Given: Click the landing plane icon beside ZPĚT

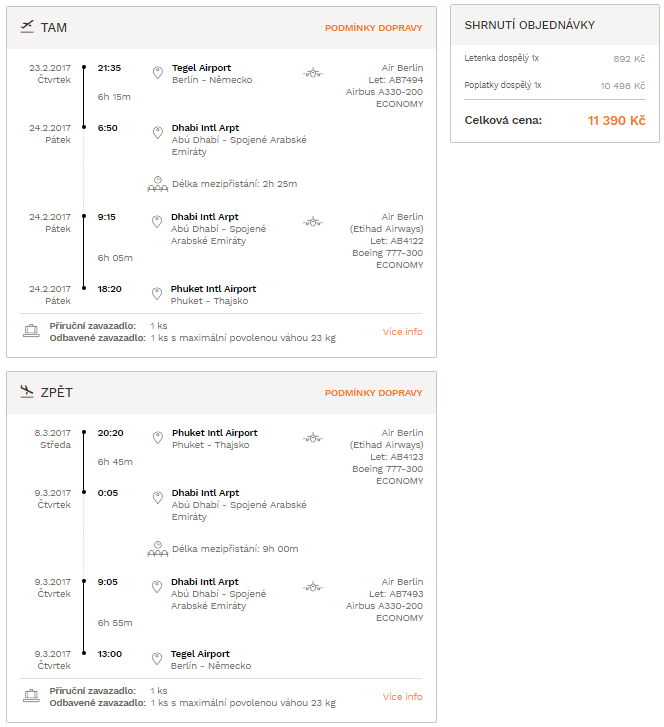Looking at the screenshot, I should click(x=27, y=392).
